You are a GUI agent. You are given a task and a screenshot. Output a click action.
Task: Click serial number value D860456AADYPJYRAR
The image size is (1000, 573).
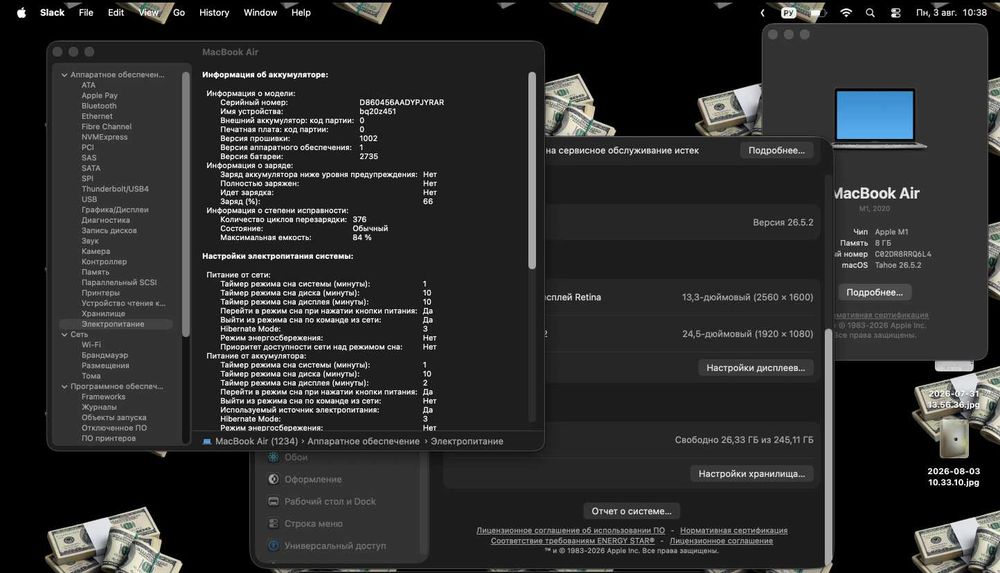401,102
